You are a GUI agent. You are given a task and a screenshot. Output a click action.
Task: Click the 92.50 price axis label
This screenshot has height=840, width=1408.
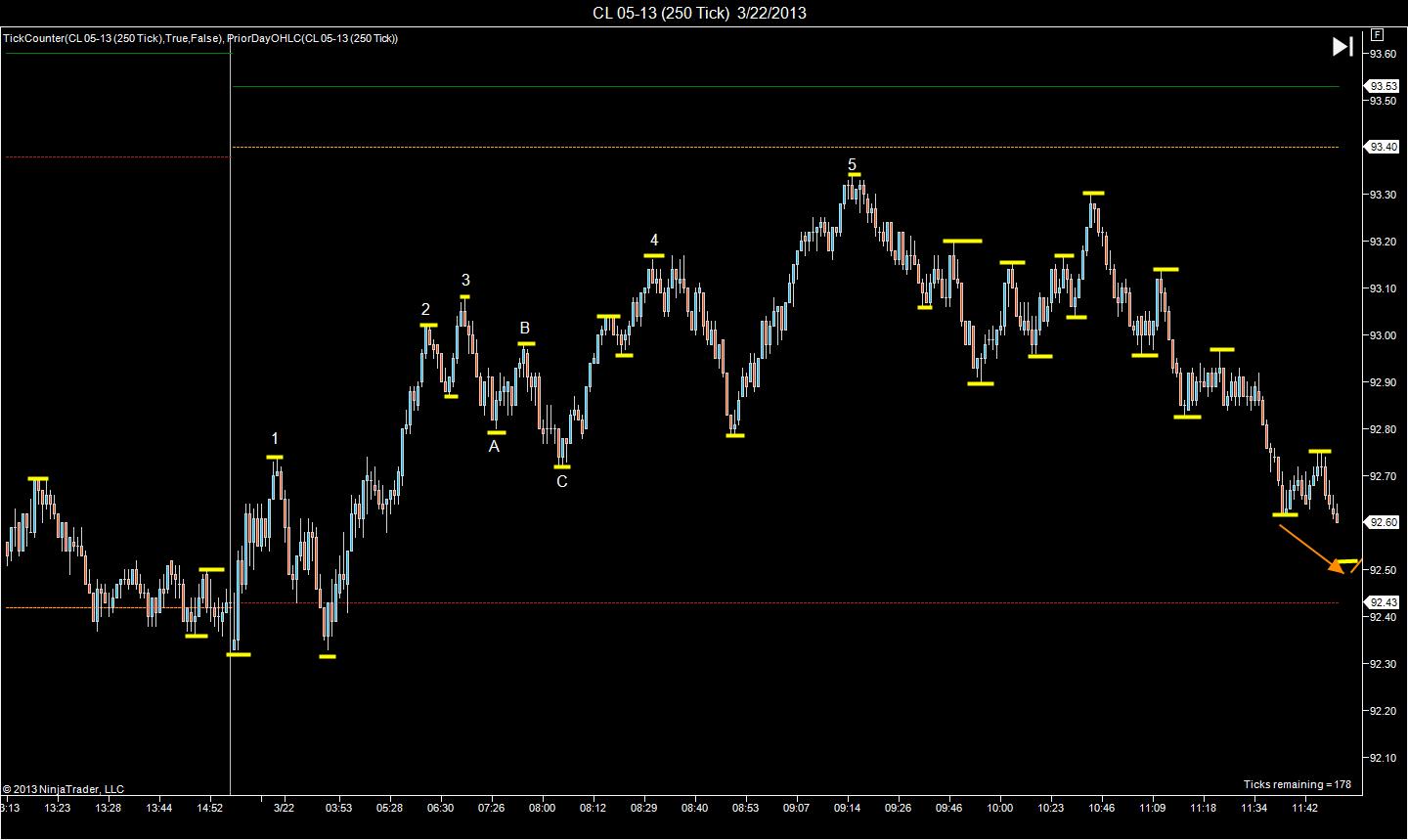tap(1383, 570)
